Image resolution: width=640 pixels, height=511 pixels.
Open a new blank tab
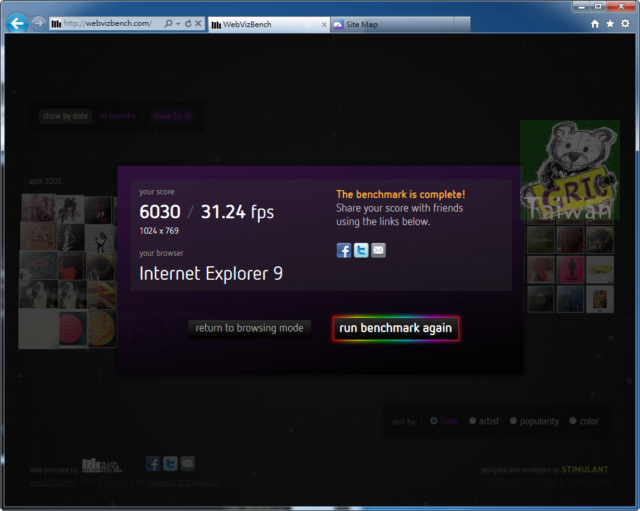click(x=462, y=24)
